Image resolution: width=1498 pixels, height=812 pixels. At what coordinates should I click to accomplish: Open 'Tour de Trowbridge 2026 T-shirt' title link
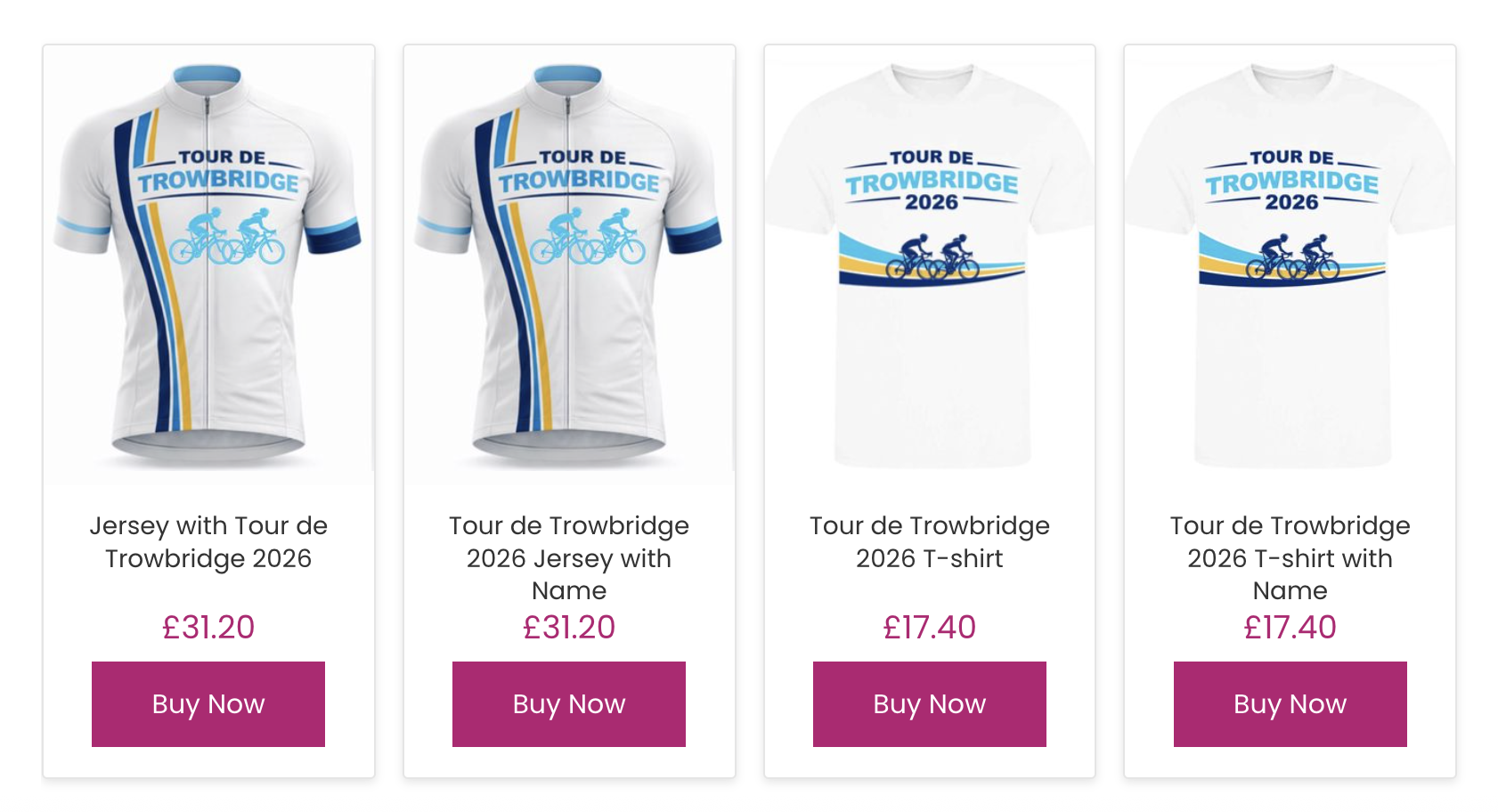[930, 541]
